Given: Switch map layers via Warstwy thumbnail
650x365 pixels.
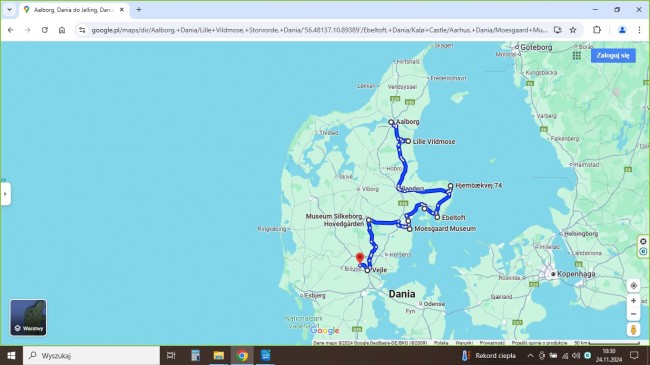Looking at the screenshot, I should [x=28, y=318].
